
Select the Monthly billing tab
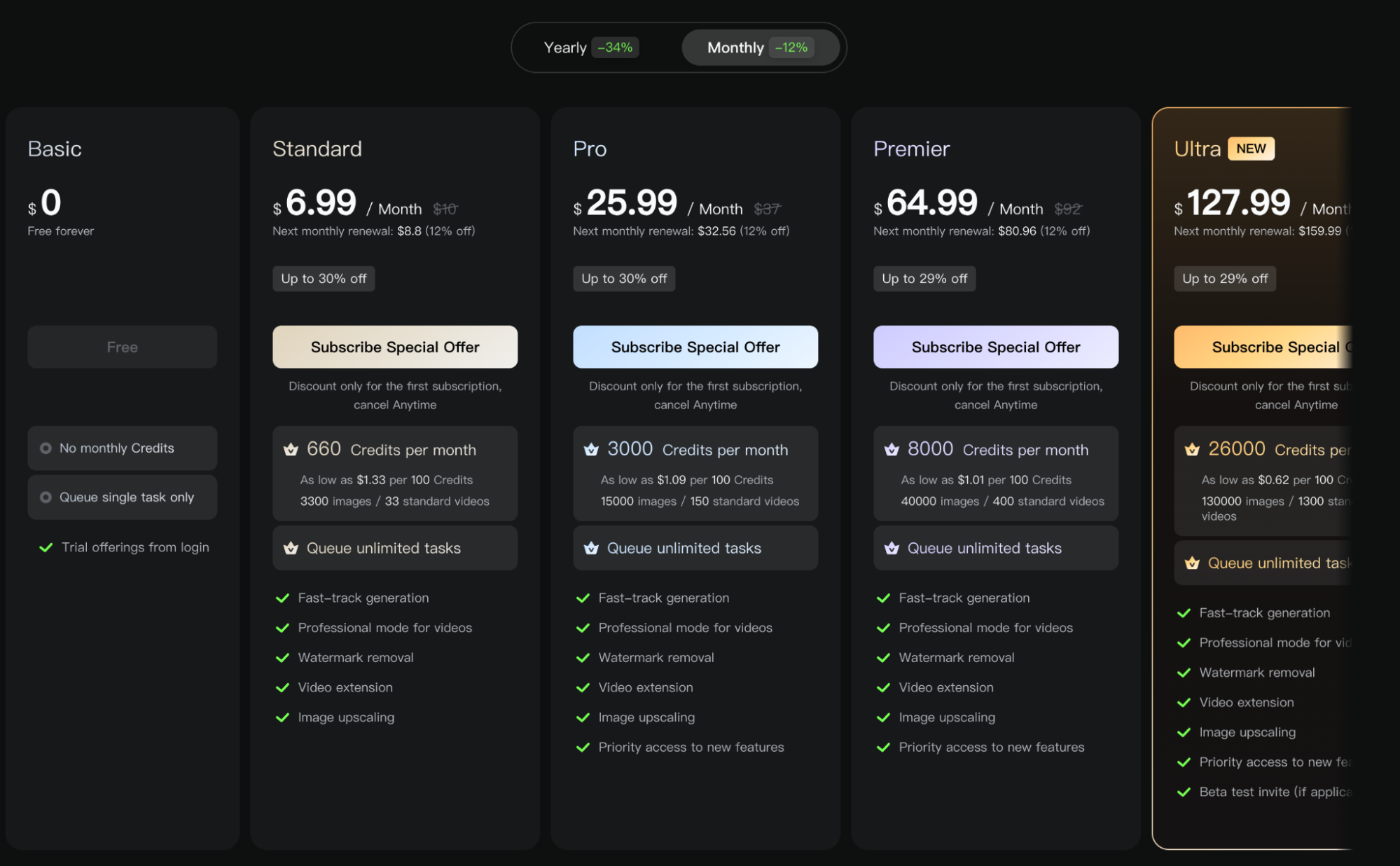(x=761, y=48)
